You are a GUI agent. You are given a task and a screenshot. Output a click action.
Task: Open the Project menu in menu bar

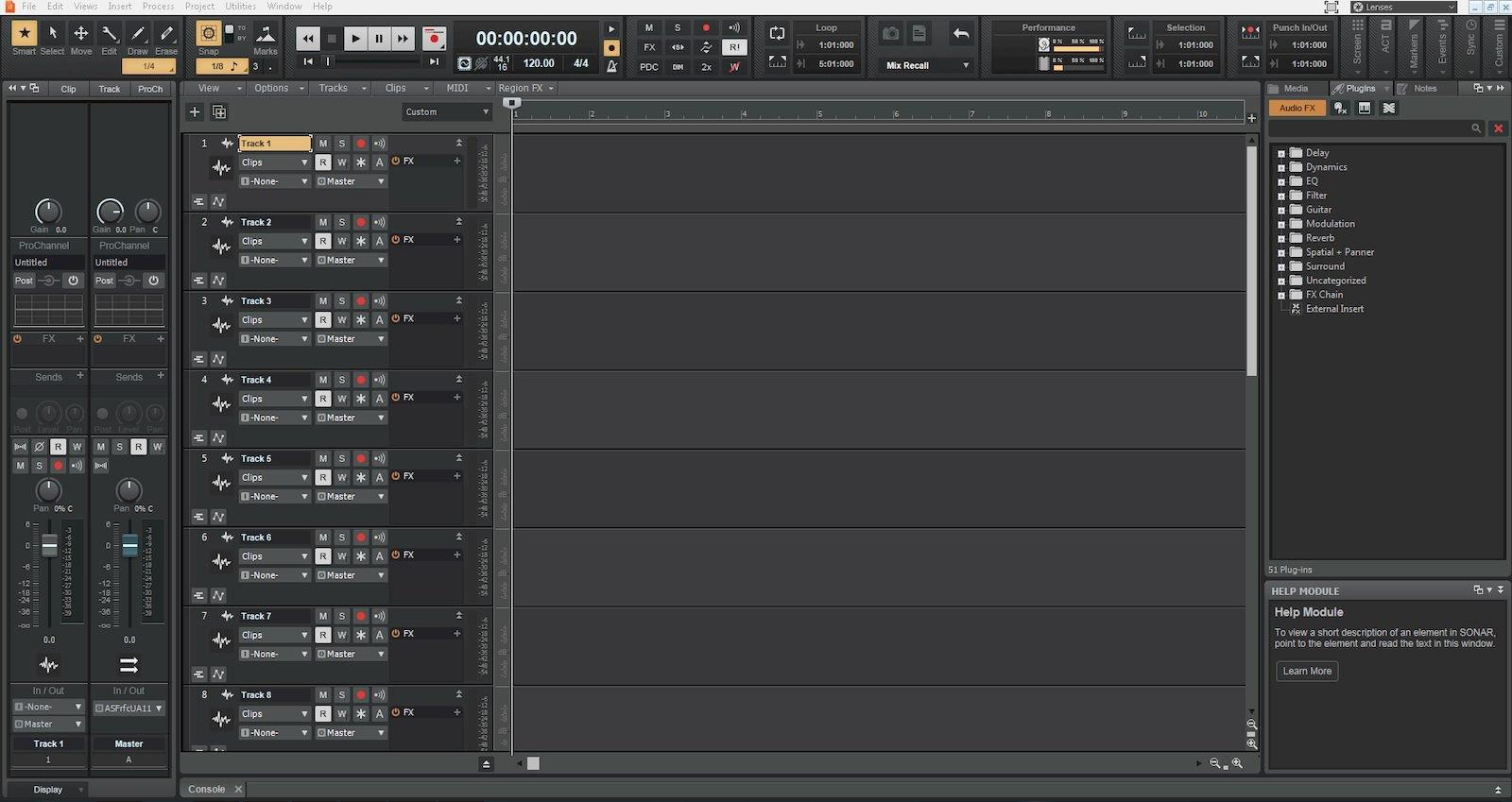[199, 7]
